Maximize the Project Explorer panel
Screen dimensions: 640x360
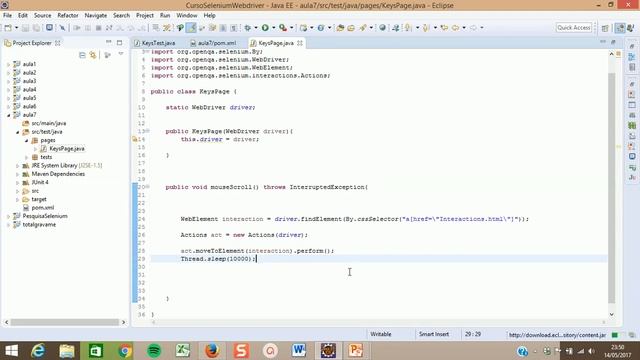coord(119,42)
